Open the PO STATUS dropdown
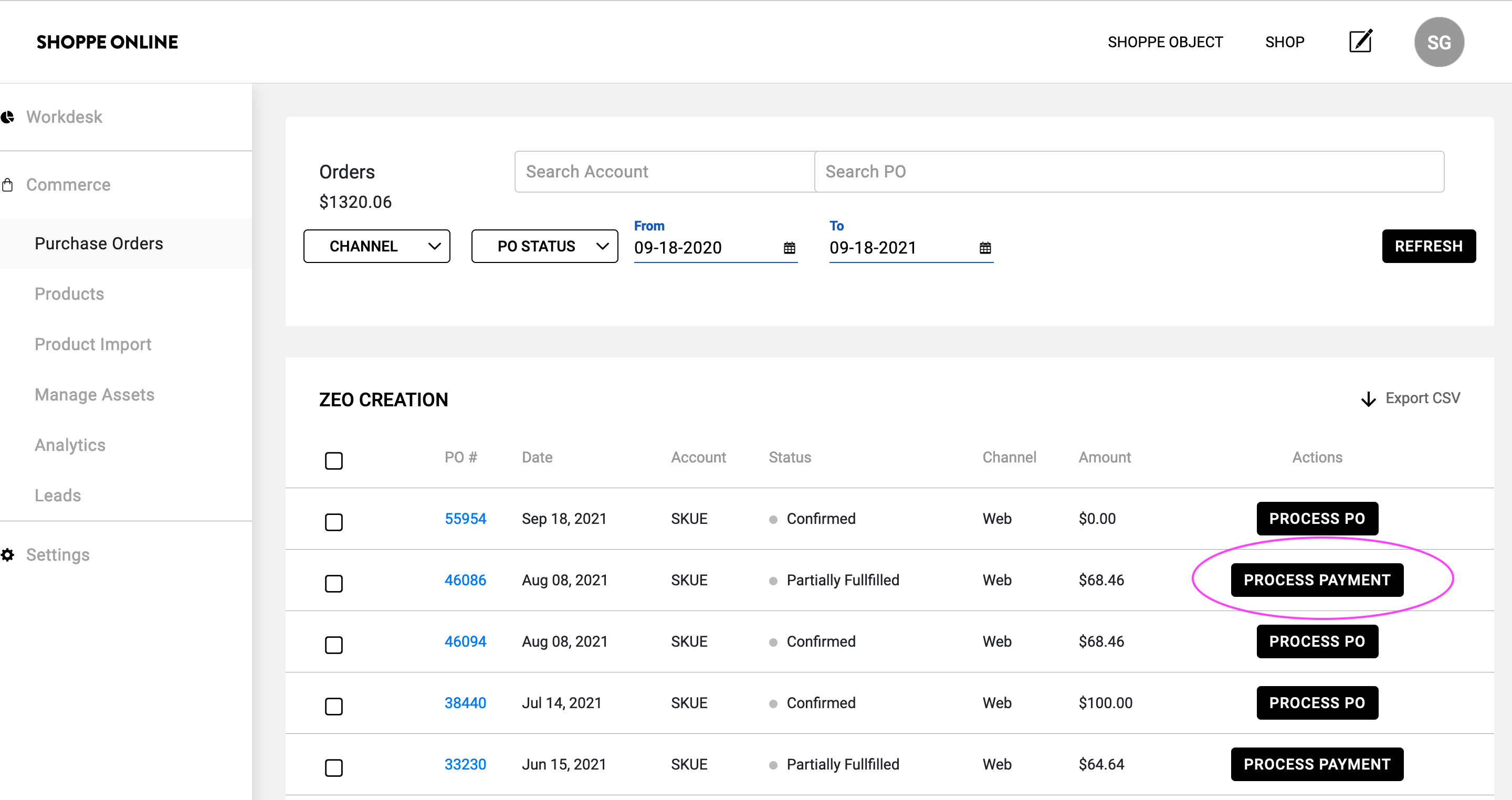Viewport: 1512px width, 800px height. pyautogui.click(x=545, y=247)
